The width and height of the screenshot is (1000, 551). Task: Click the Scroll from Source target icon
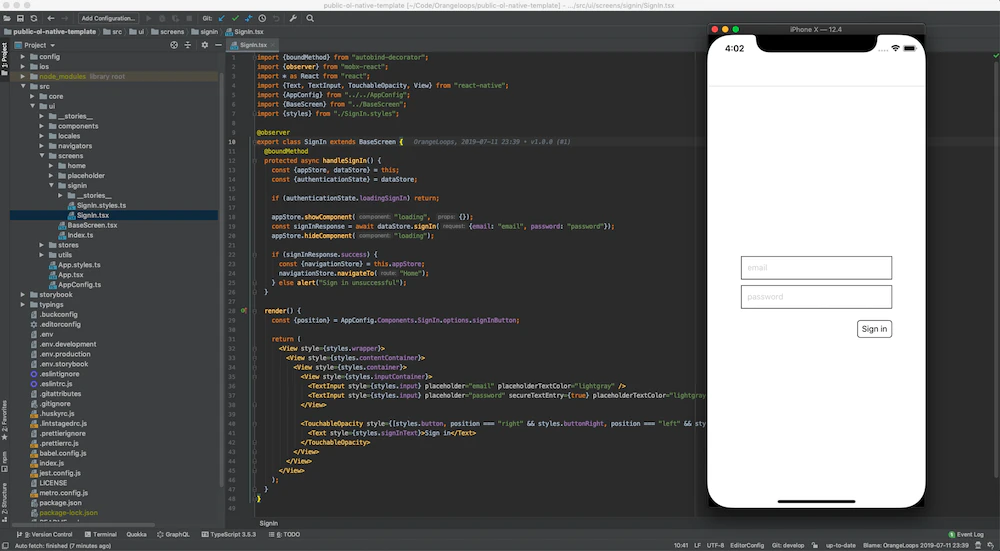(174, 45)
